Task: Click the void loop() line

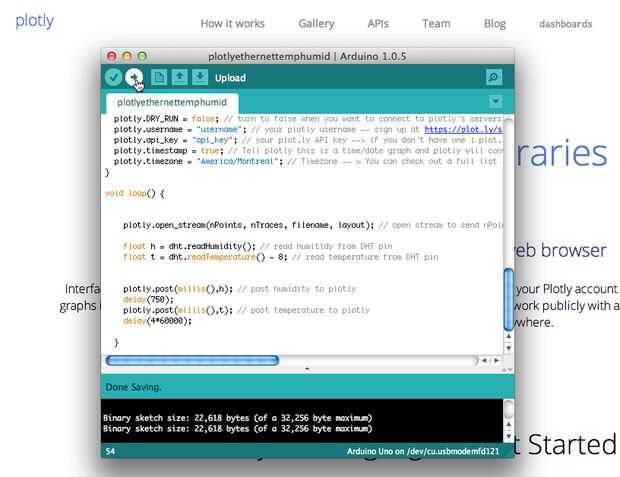Action: [x=135, y=193]
